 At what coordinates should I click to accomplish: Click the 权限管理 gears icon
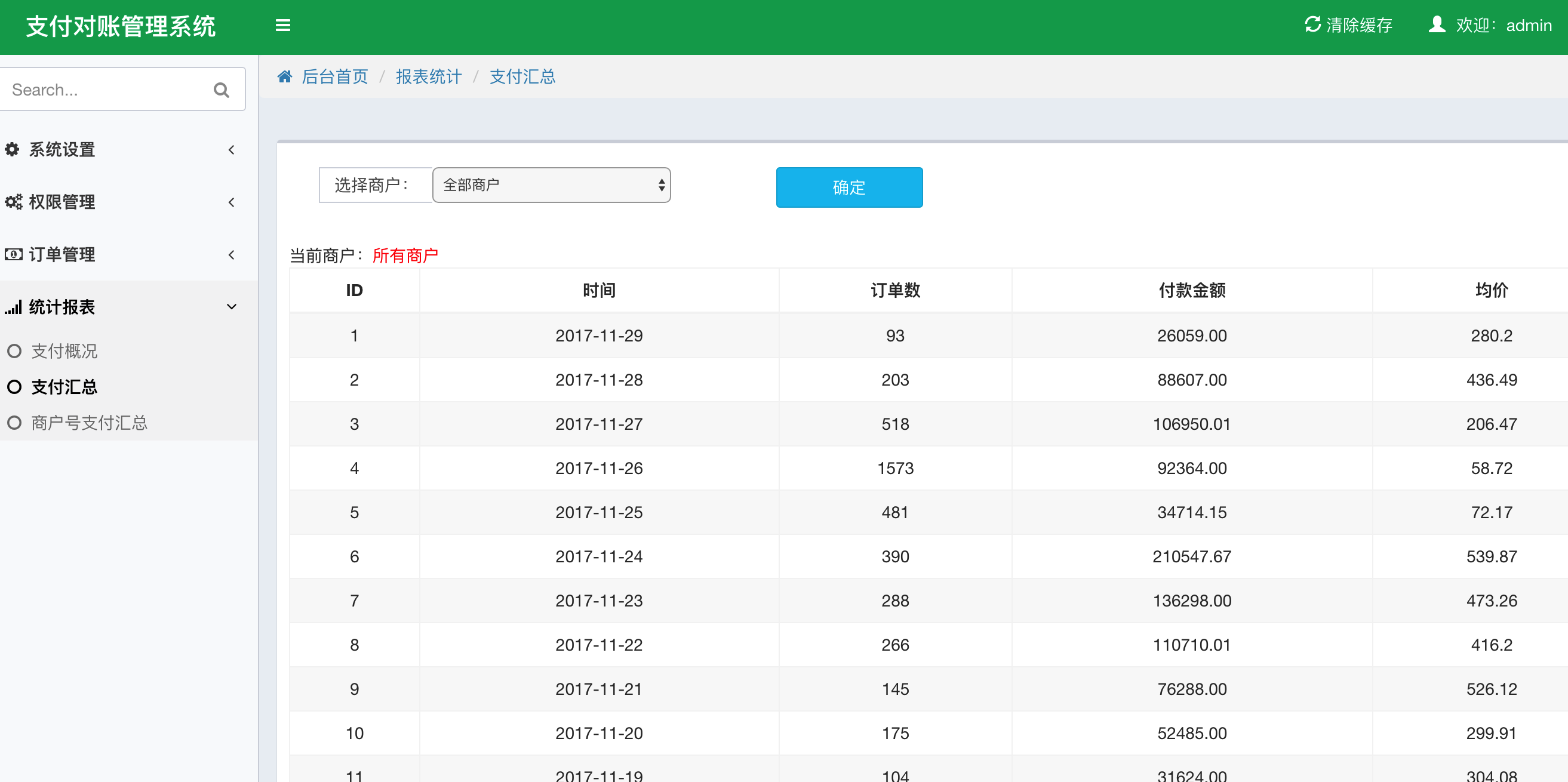pos(13,202)
